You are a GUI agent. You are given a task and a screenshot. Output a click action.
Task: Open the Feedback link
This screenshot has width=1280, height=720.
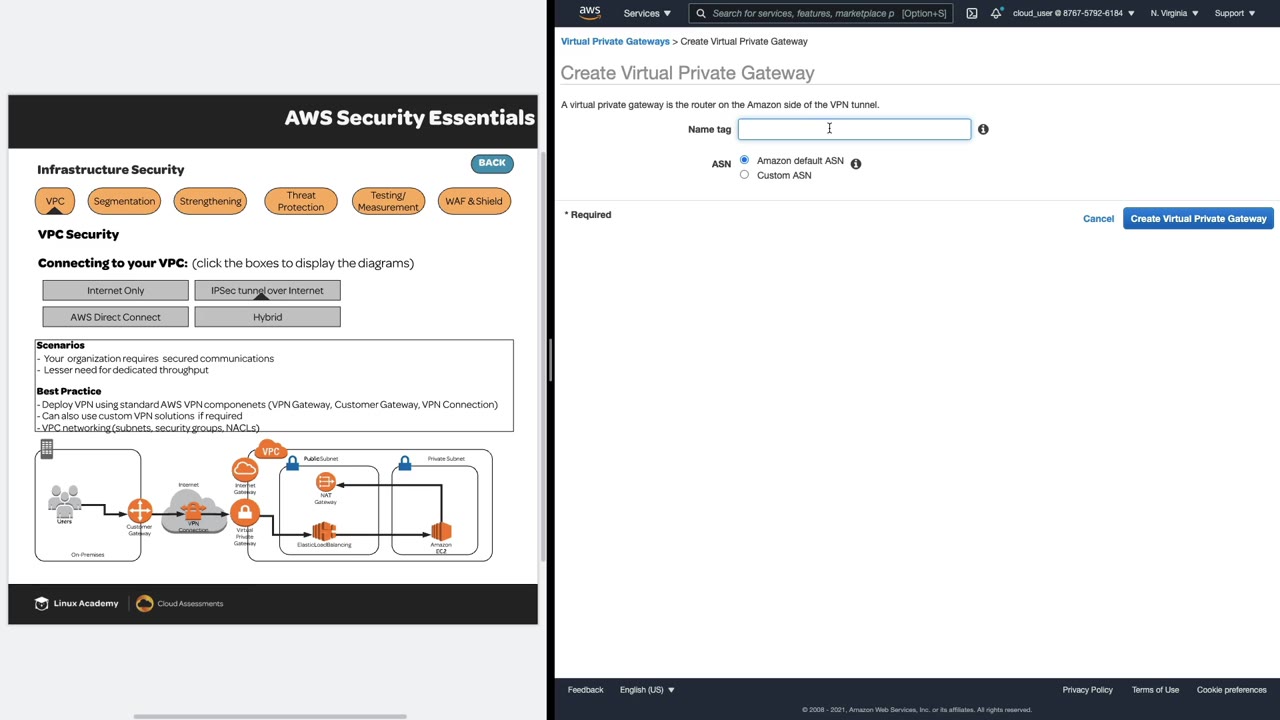[585, 690]
